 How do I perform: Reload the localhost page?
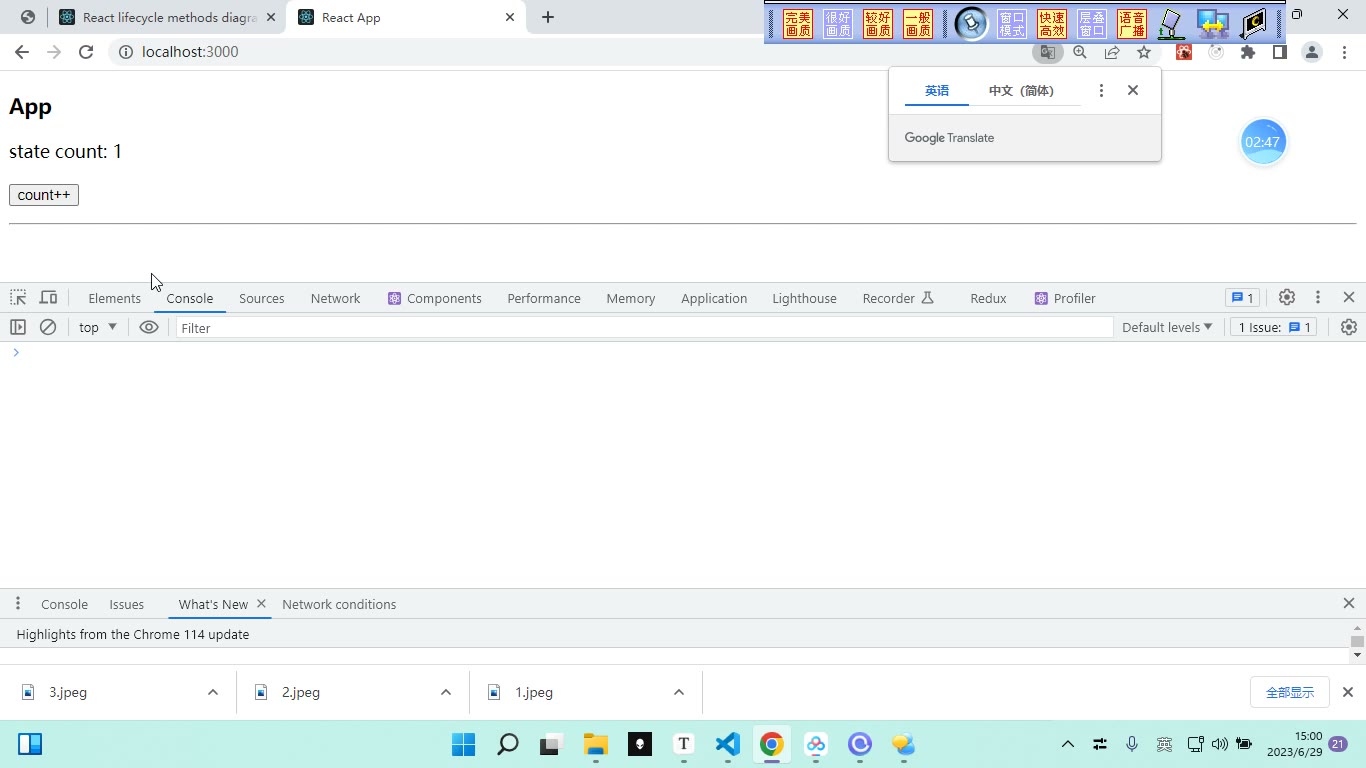[86, 52]
